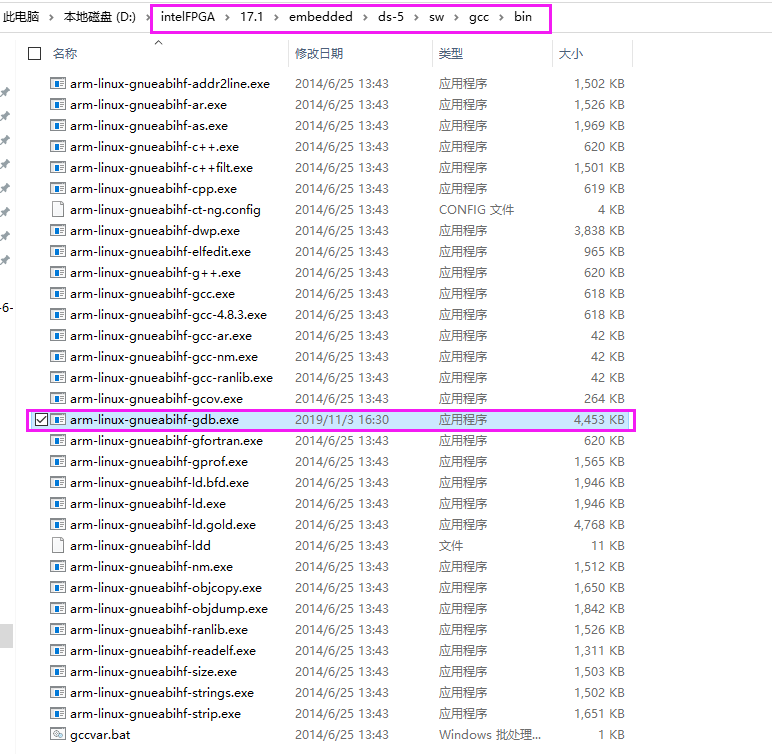Viewport: 772px width, 754px height.
Task: Click the arm-linux-gnueabihf-addr2line.exe file icon
Action: pyautogui.click(x=58, y=84)
